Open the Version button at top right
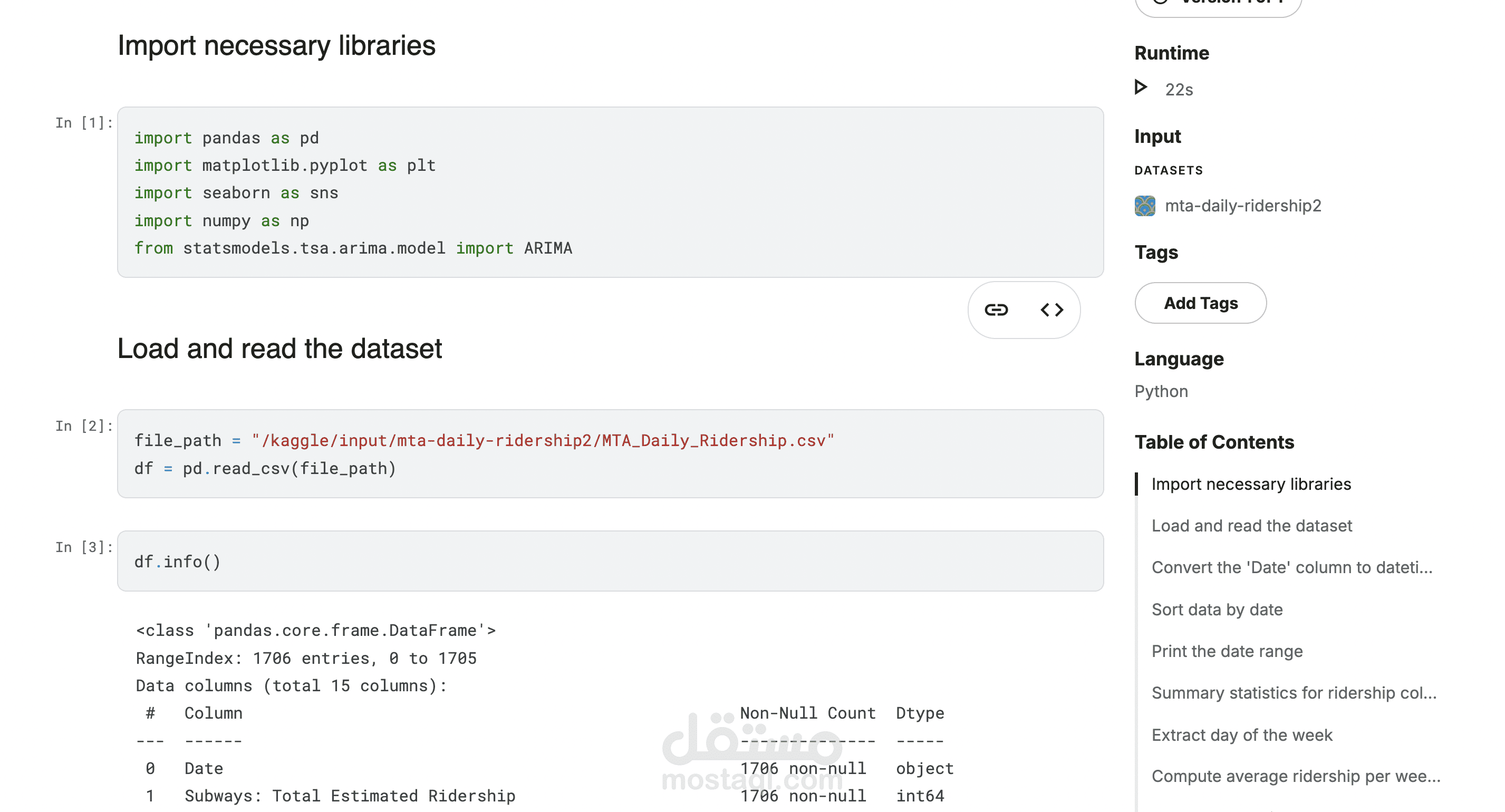This screenshot has height=812, width=1505. pos(1218,5)
